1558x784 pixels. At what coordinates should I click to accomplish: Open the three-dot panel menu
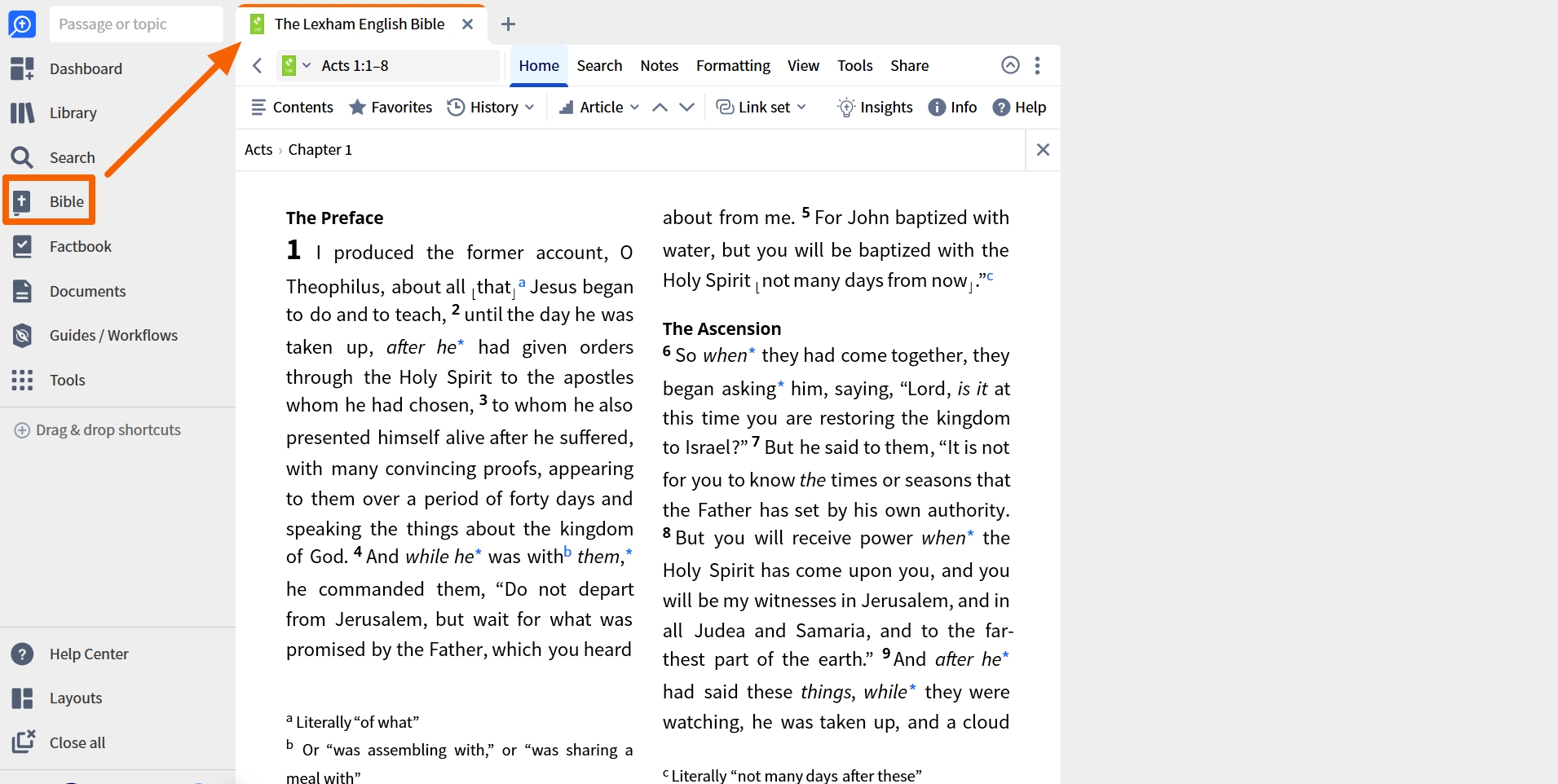pos(1037,65)
